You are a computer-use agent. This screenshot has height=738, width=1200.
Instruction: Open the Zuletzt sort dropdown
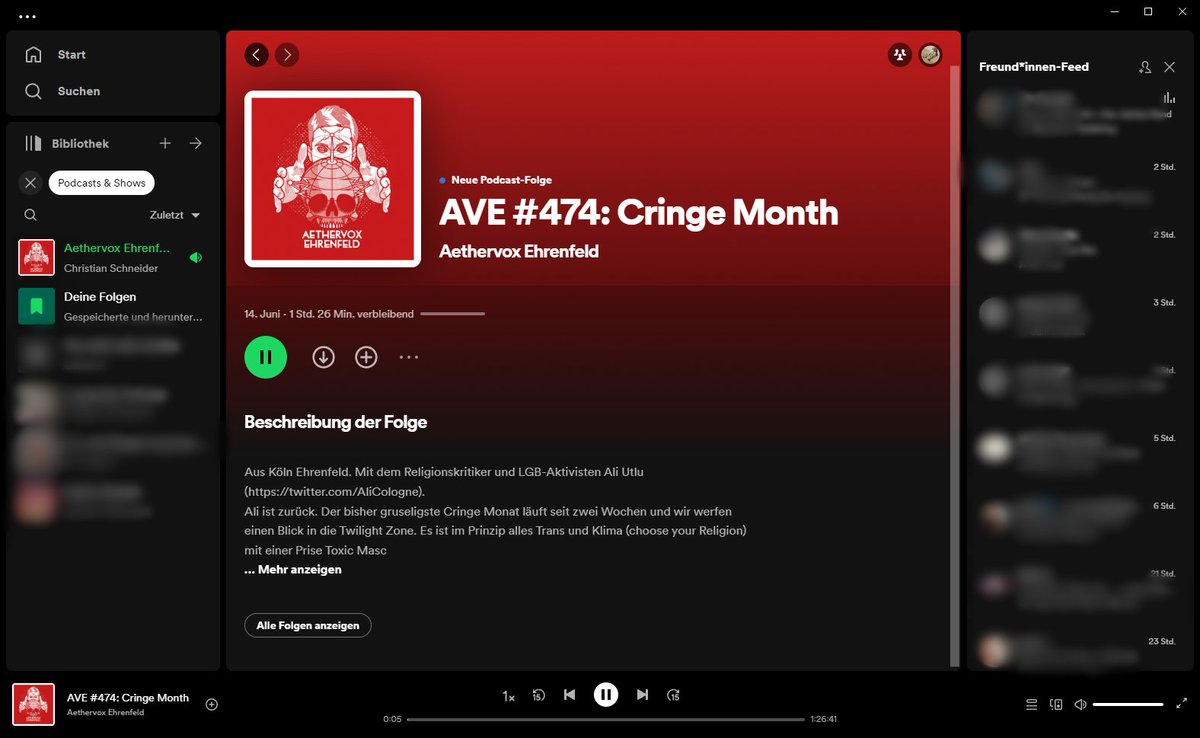tap(175, 215)
